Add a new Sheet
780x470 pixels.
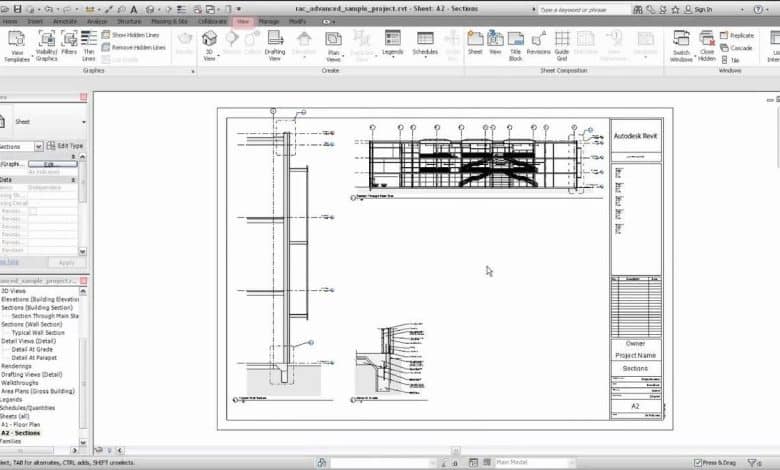(x=475, y=43)
